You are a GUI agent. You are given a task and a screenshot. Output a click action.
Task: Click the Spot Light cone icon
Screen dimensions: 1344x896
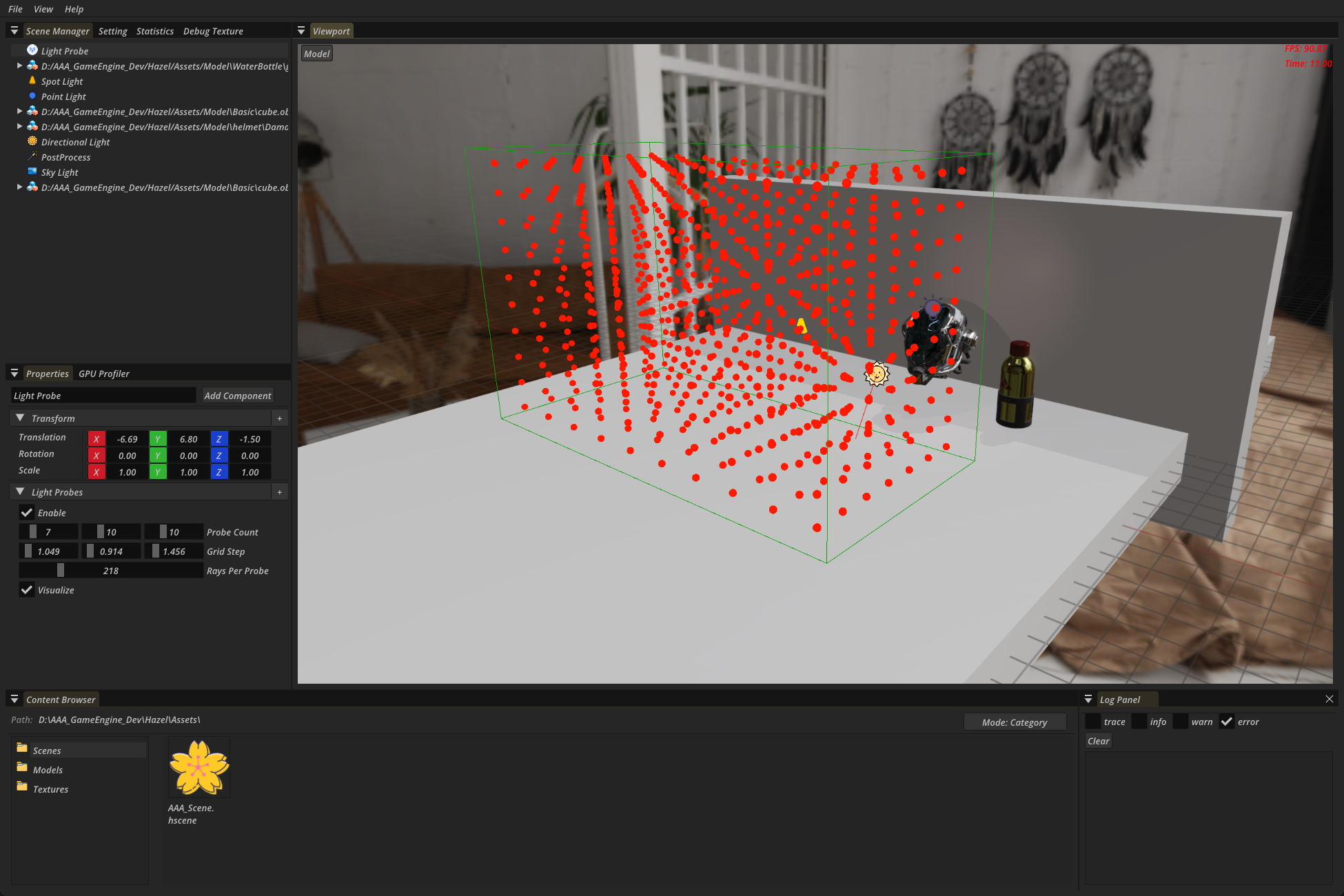[32, 81]
